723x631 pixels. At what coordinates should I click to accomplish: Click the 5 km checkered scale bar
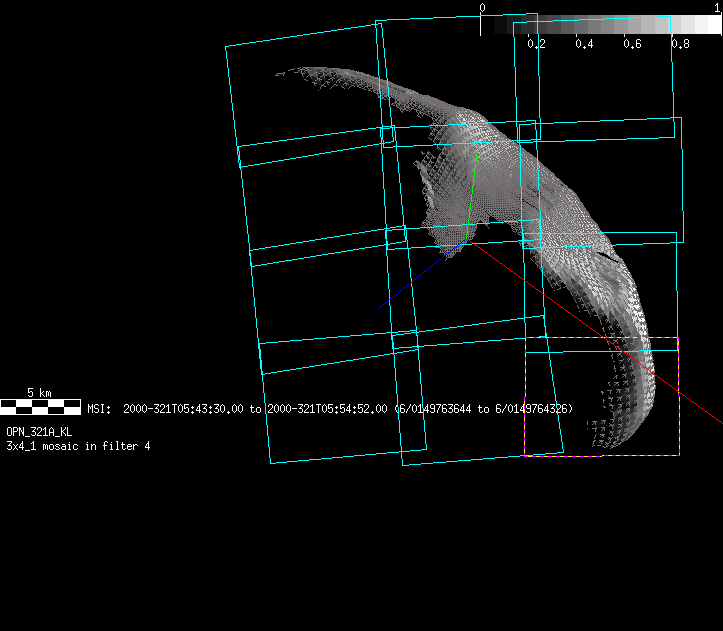pos(40,406)
